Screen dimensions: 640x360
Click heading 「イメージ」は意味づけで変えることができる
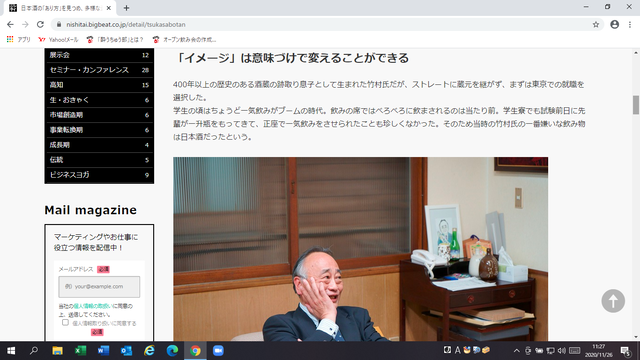(291, 58)
